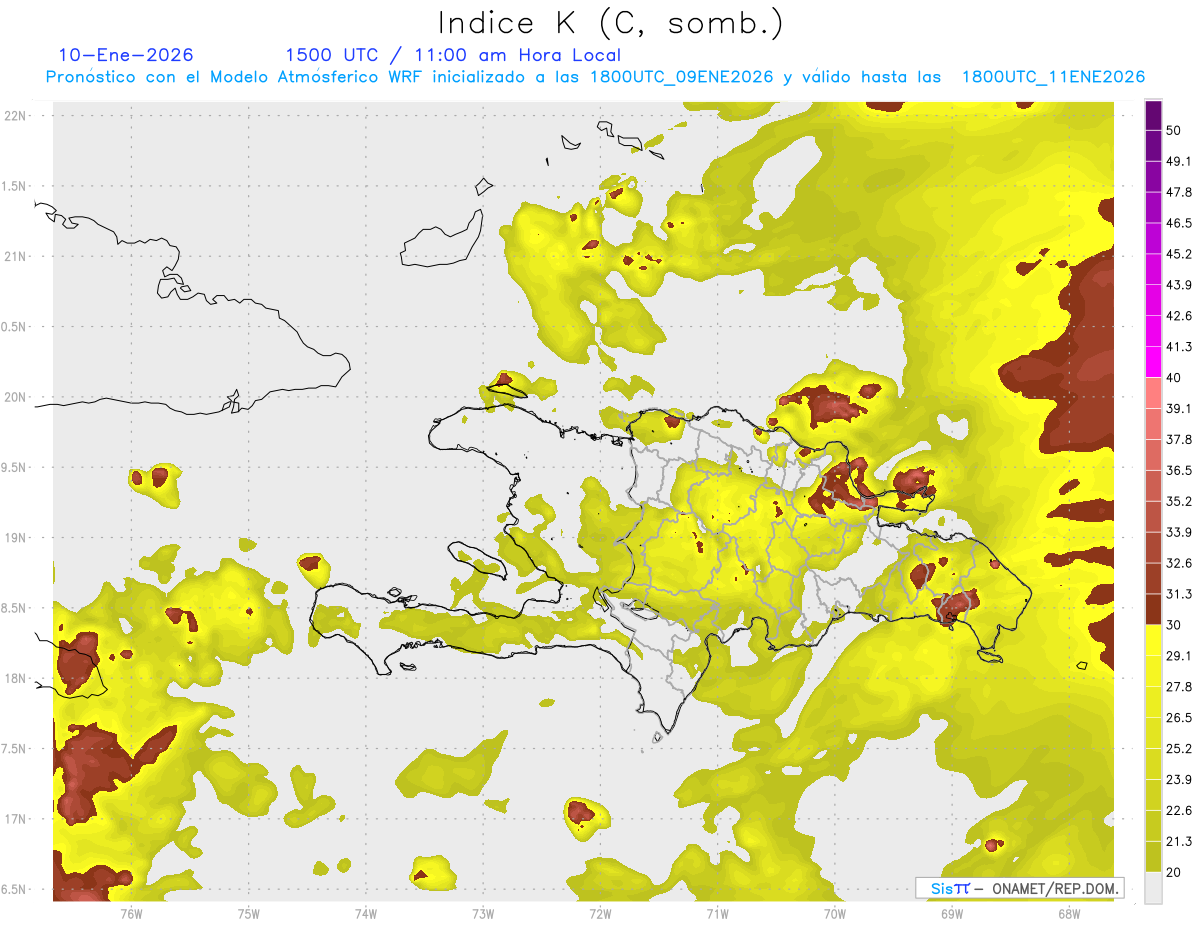The height and width of the screenshot is (927, 1200).
Task: Click the "20N" latitude axis label
Action: tap(14, 397)
